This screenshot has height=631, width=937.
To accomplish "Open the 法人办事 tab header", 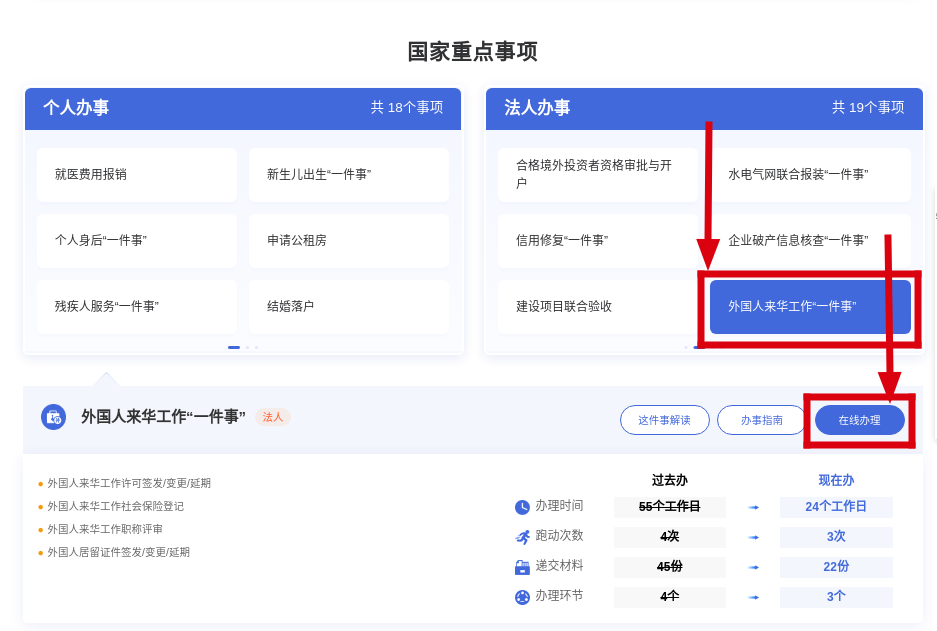I will [537, 108].
